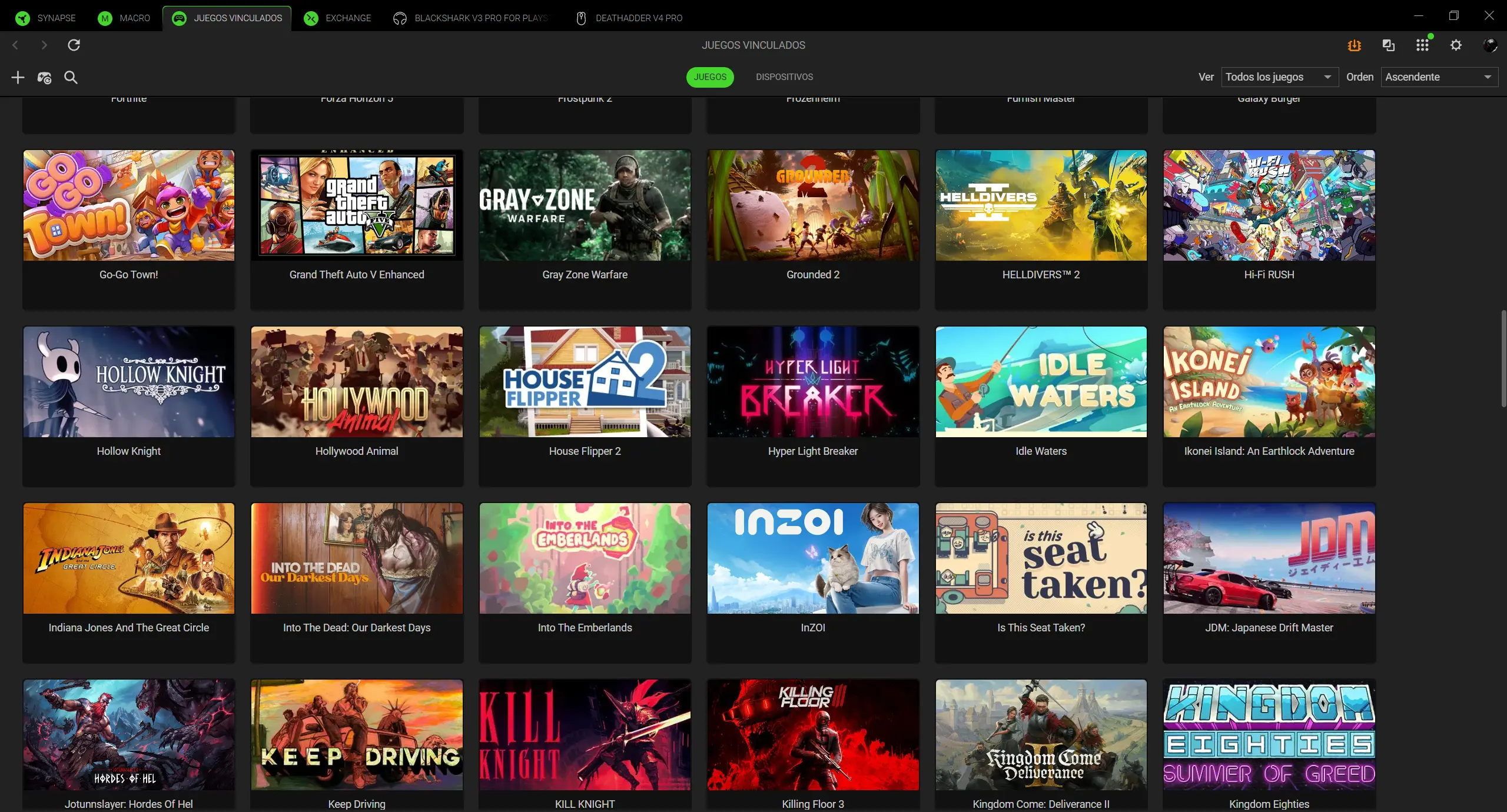The width and height of the screenshot is (1507, 812).
Task: Open the JDM: Japanese Drift Master cover
Action: 1269,558
